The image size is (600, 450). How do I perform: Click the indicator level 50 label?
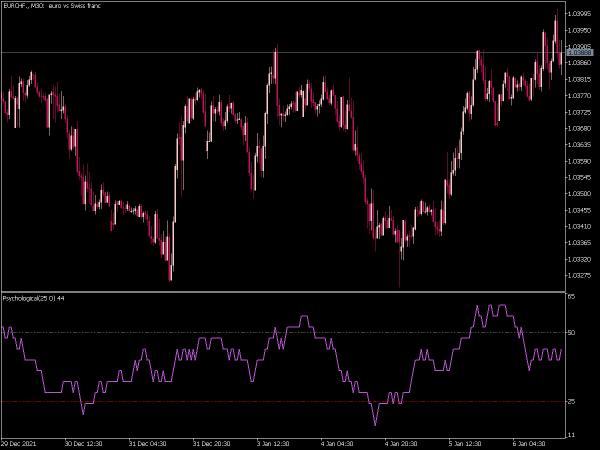click(x=570, y=332)
